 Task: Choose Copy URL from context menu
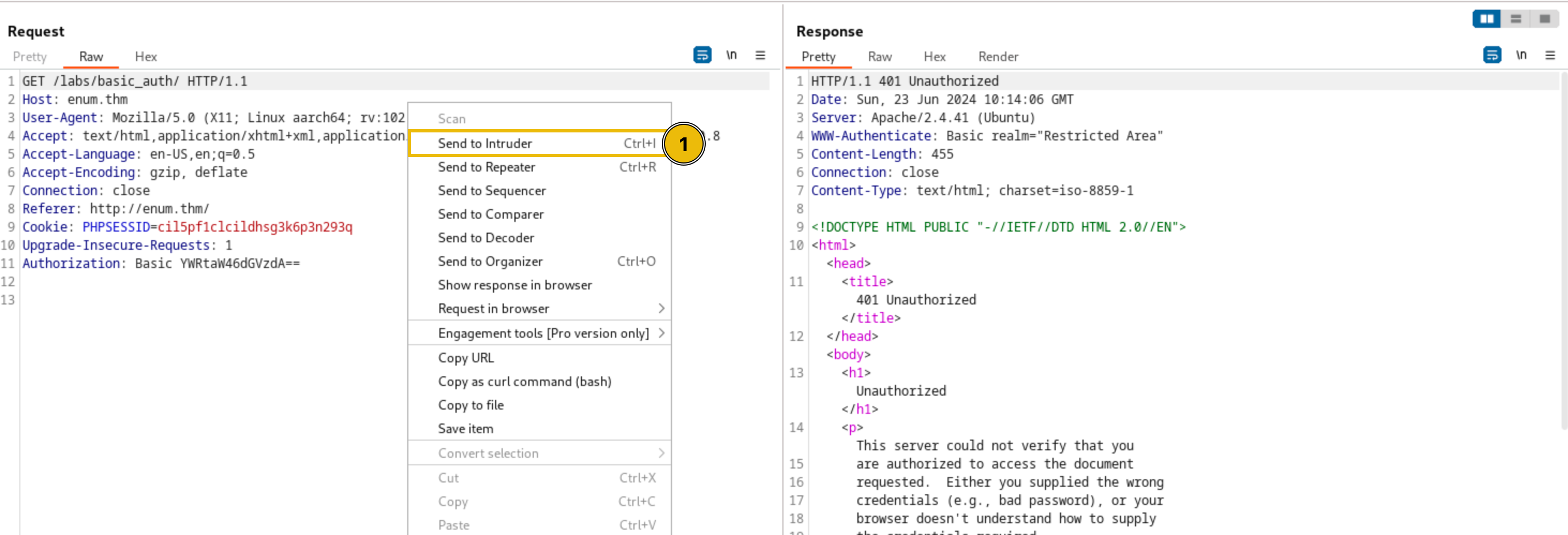pos(539,358)
